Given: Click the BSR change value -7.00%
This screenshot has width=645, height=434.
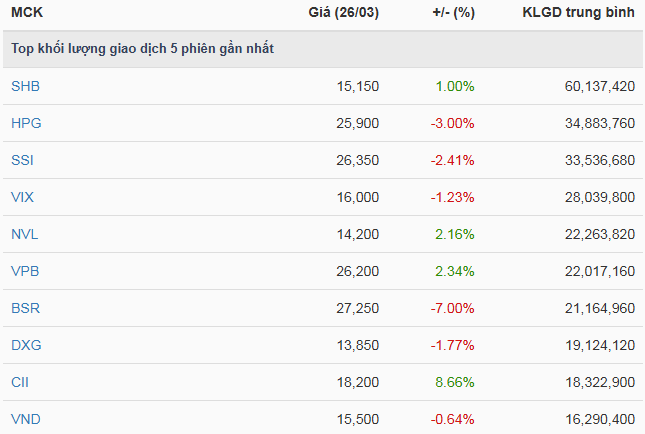Looking at the screenshot, I should tap(452, 308).
